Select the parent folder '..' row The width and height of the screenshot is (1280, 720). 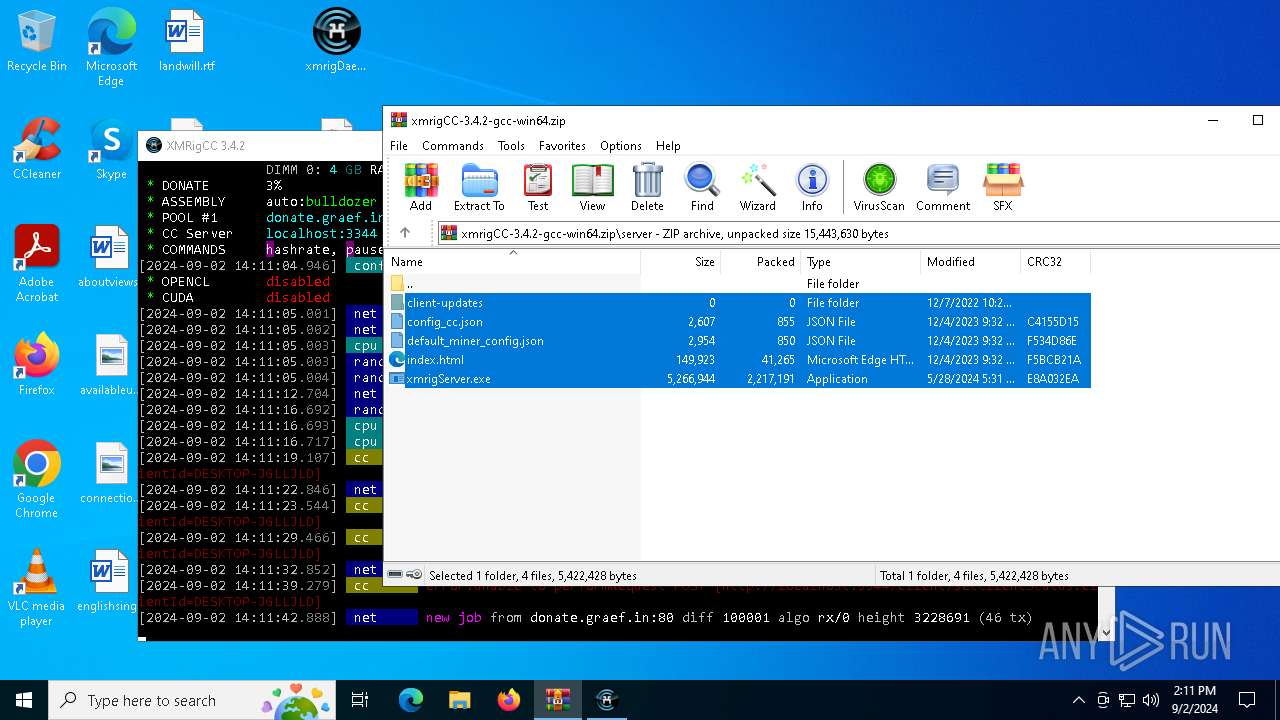point(739,284)
